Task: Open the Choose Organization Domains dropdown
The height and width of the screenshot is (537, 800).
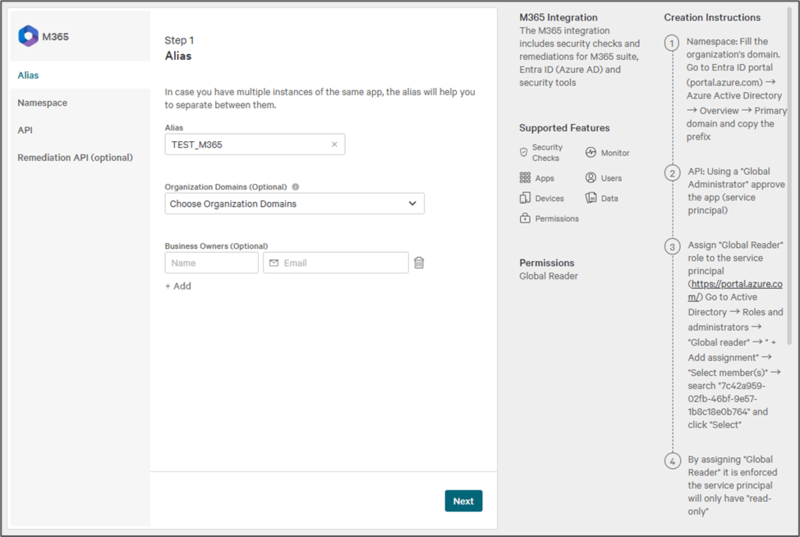Action: tap(294, 203)
